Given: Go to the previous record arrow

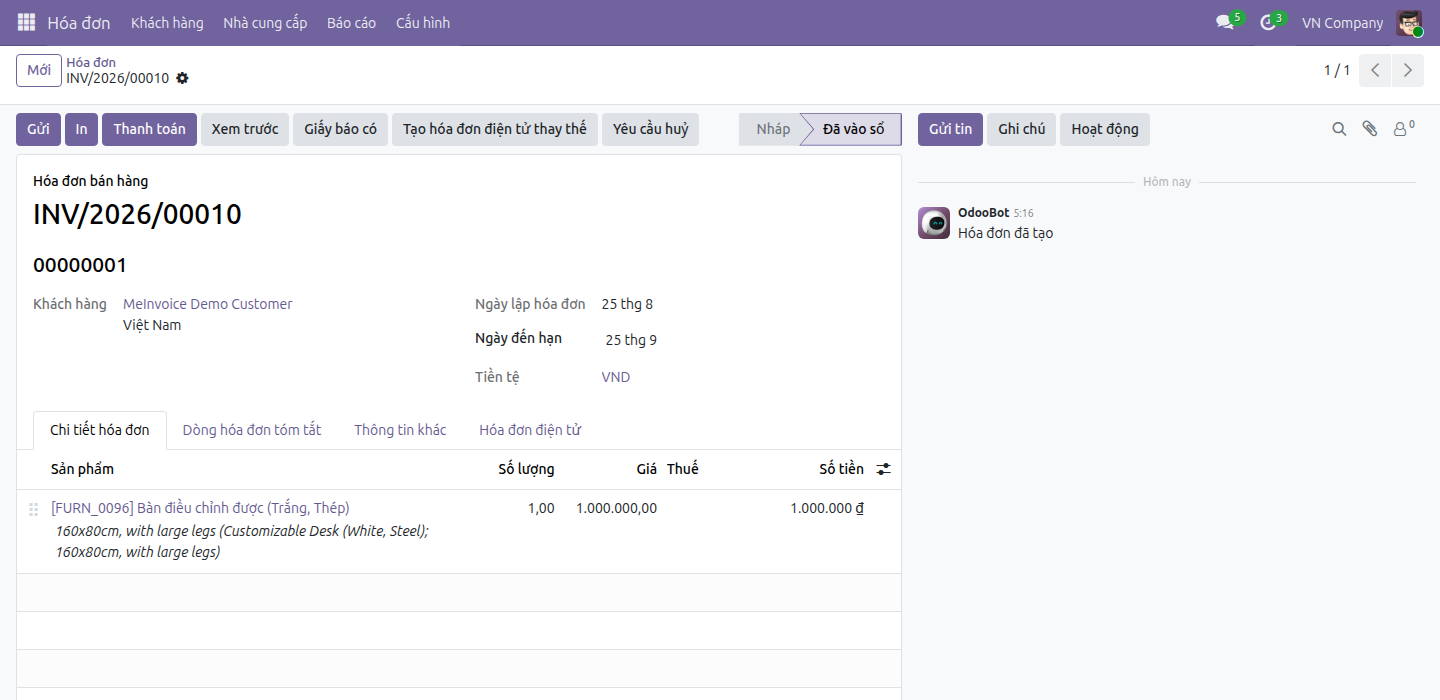Looking at the screenshot, I should (x=1375, y=70).
